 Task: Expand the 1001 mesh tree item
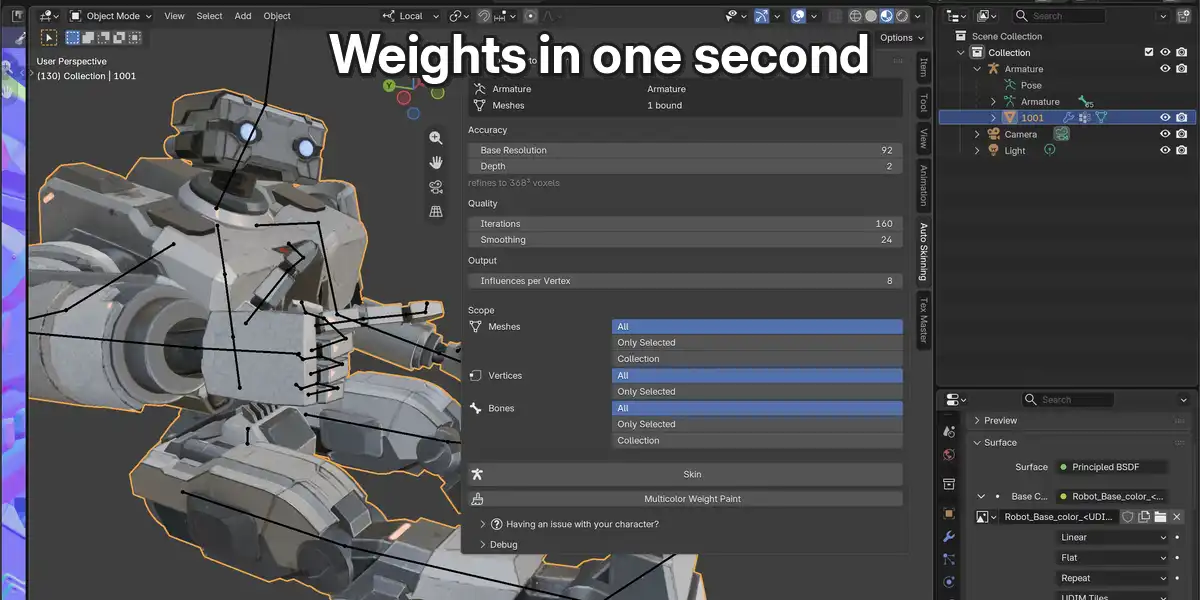(x=993, y=118)
